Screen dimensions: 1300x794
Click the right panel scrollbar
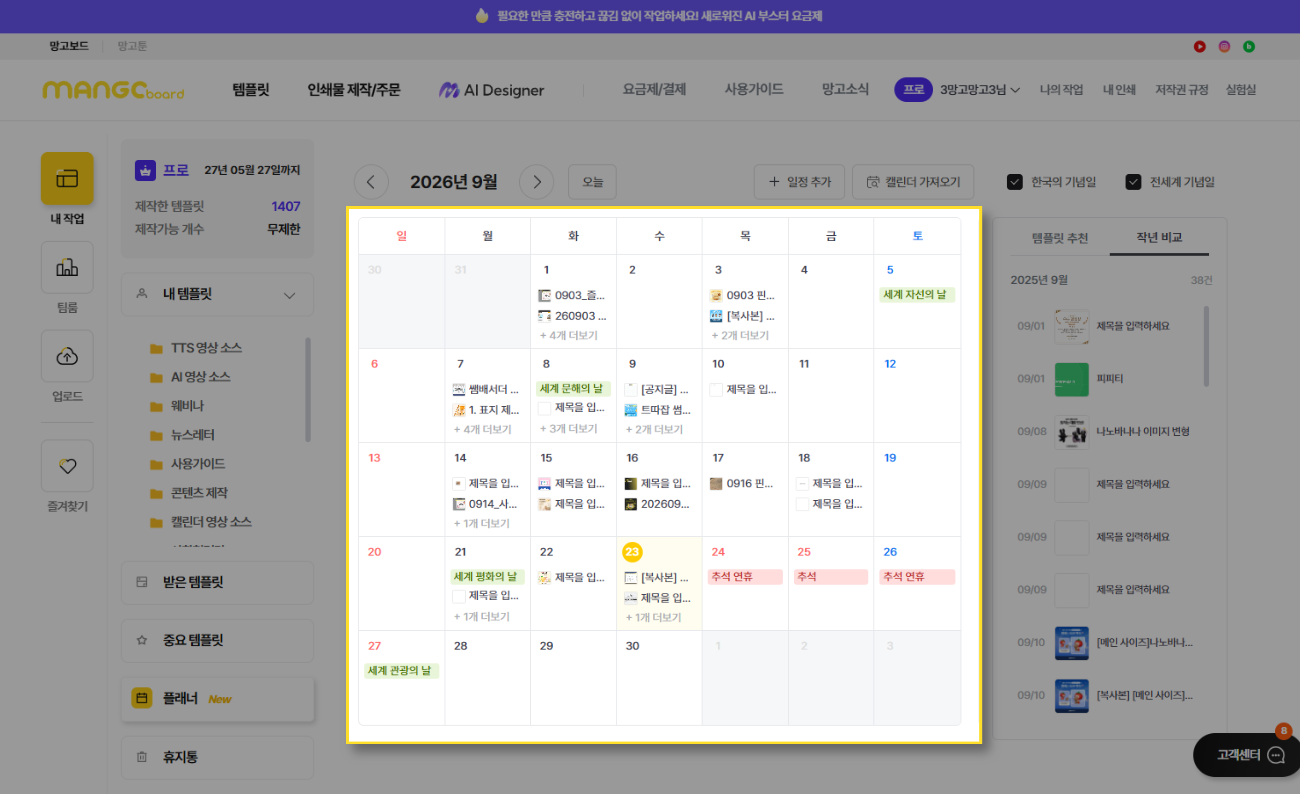tap(1206, 345)
